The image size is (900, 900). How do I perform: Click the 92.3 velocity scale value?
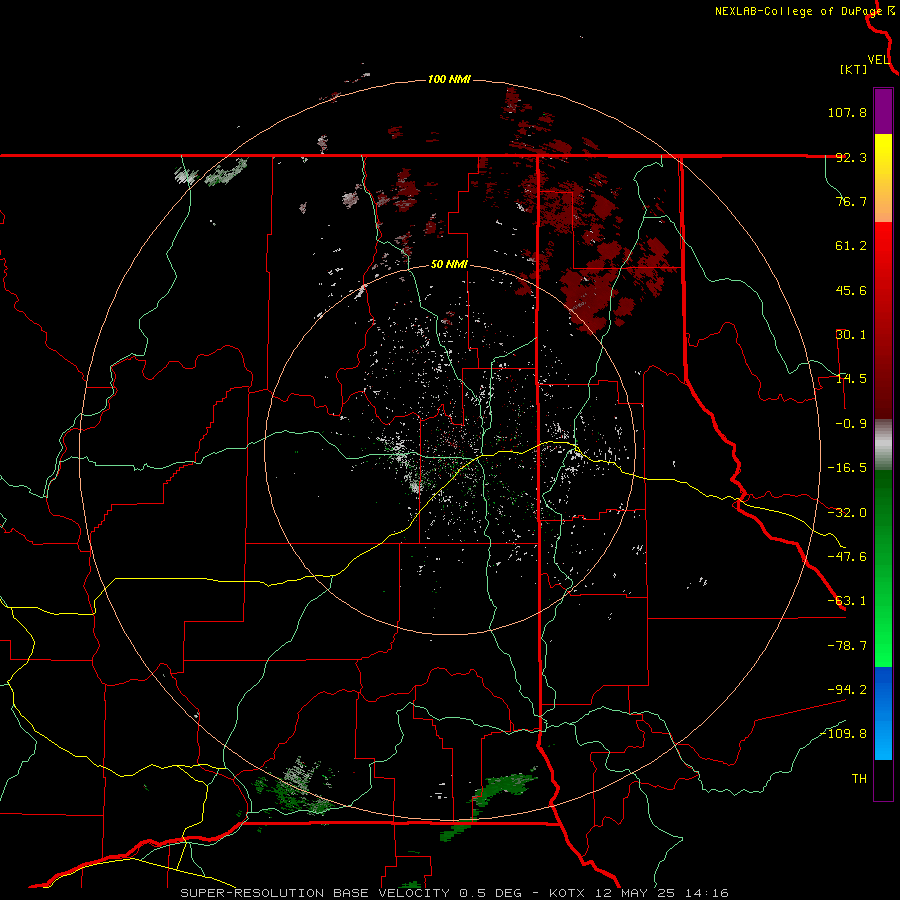click(851, 157)
